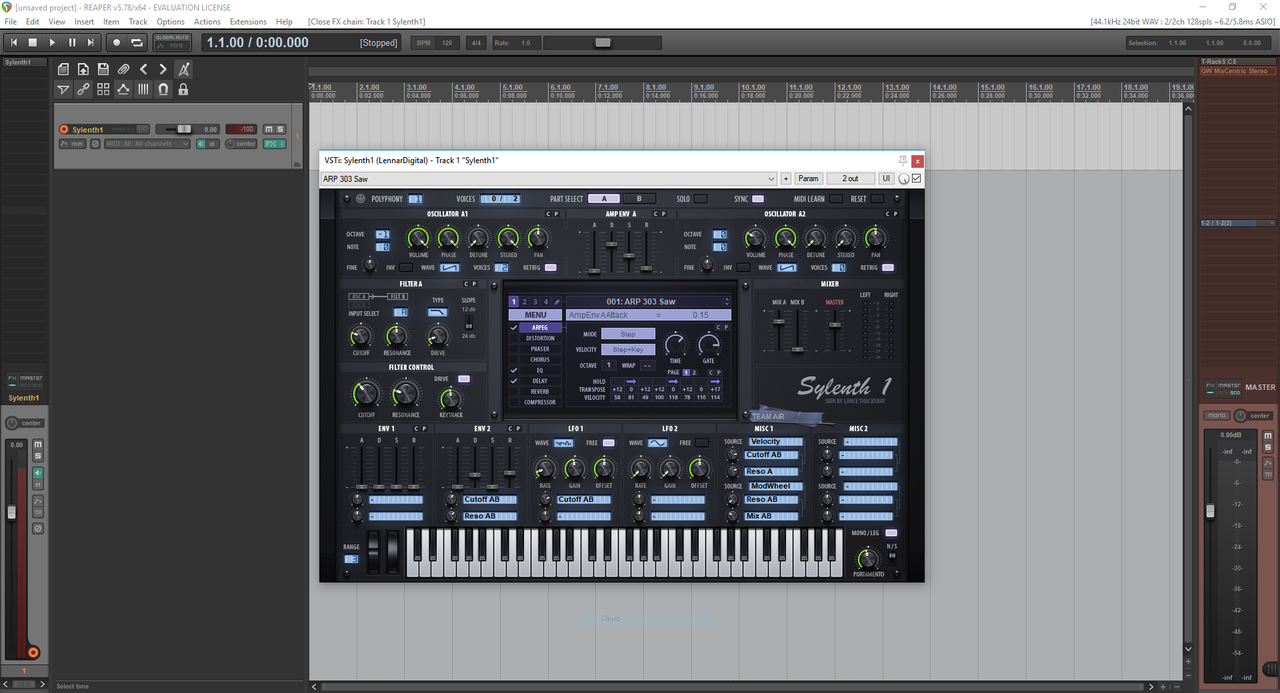
Task: Open the ARP 303 Saw preset dropdown
Action: pyautogui.click(x=548, y=178)
